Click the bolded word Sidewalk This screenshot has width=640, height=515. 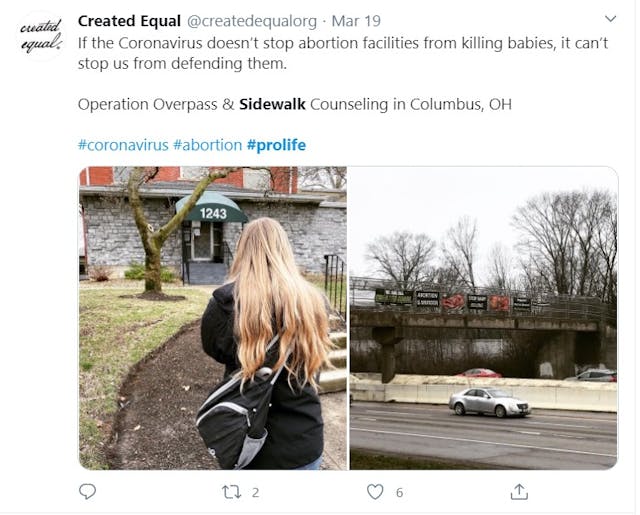tap(272, 104)
